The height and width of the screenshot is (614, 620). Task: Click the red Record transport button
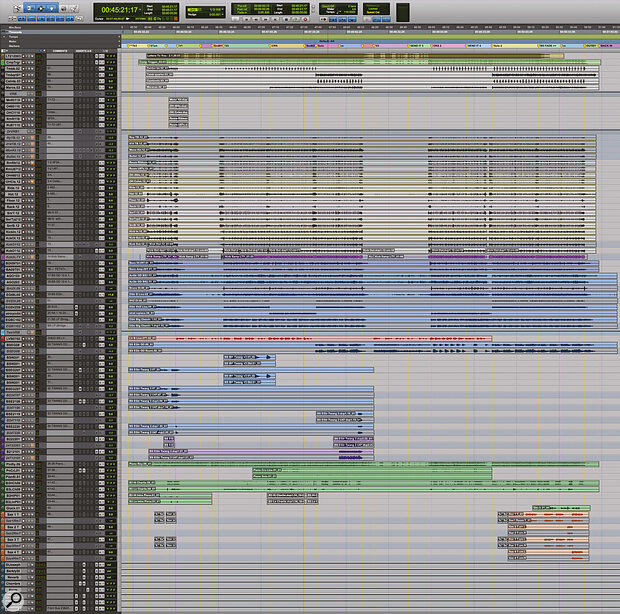pyautogui.click(x=305, y=19)
